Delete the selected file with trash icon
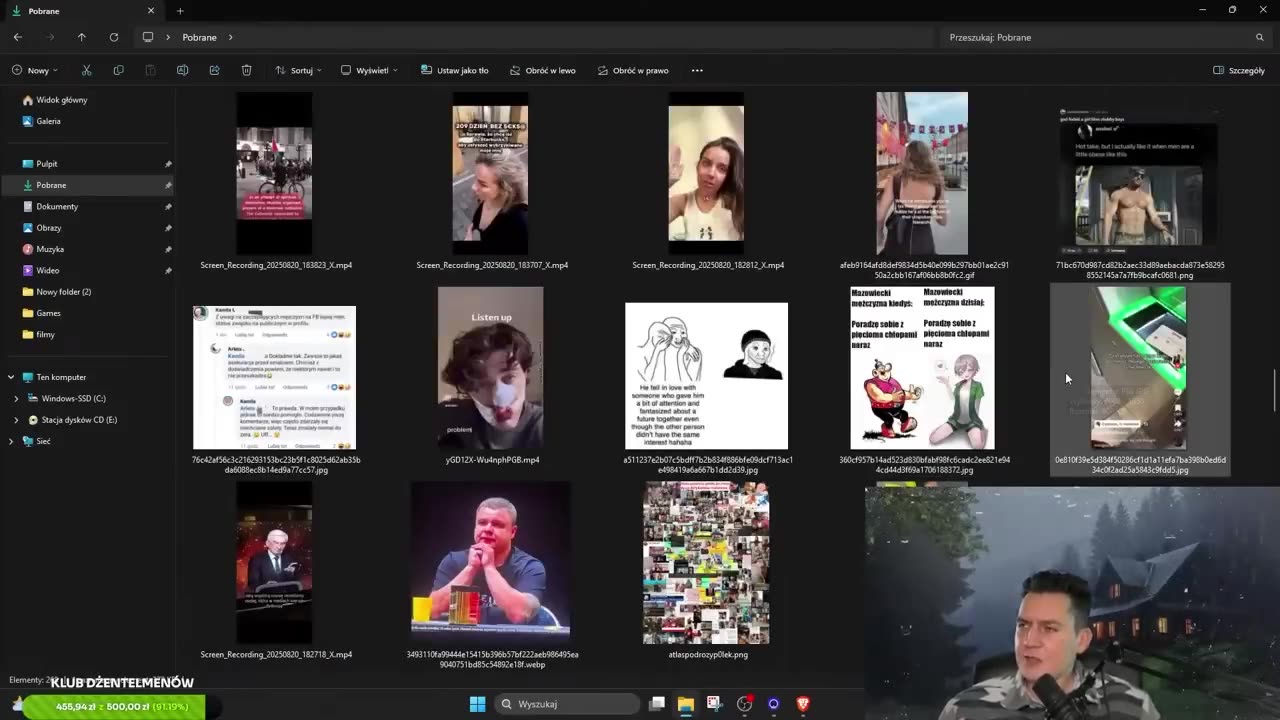Image resolution: width=1280 pixels, height=720 pixels. [x=246, y=70]
